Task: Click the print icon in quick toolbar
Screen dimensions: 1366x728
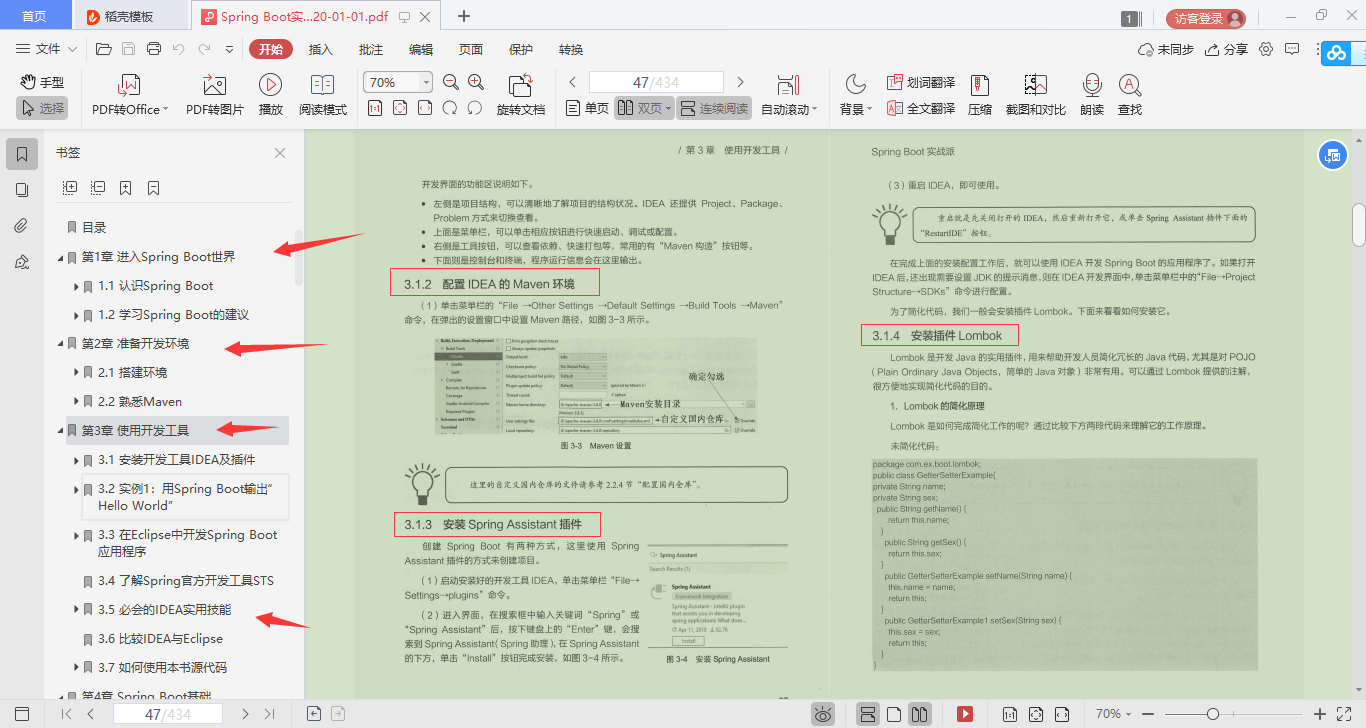Action: pos(154,49)
